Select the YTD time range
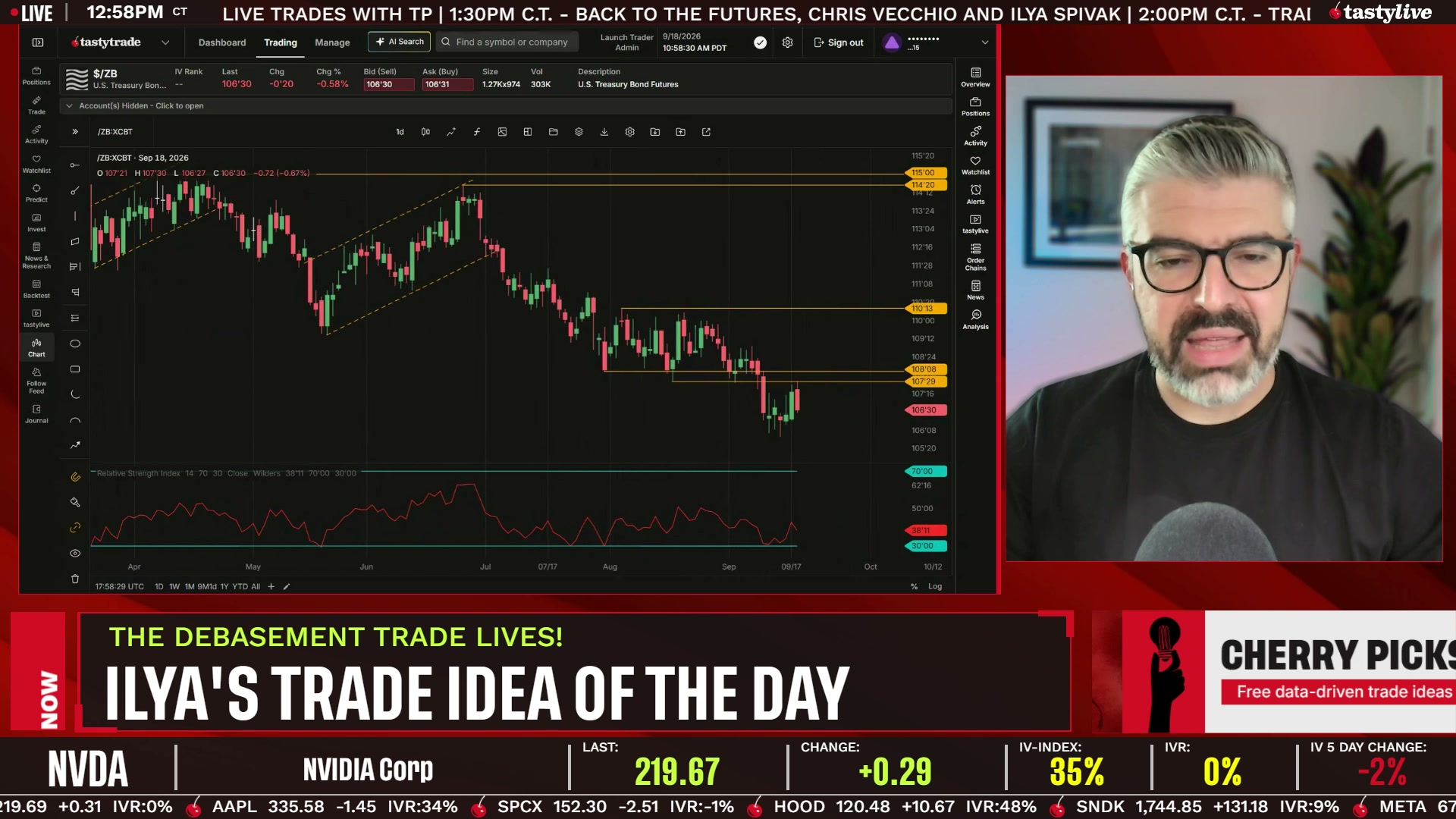 (x=240, y=586)
